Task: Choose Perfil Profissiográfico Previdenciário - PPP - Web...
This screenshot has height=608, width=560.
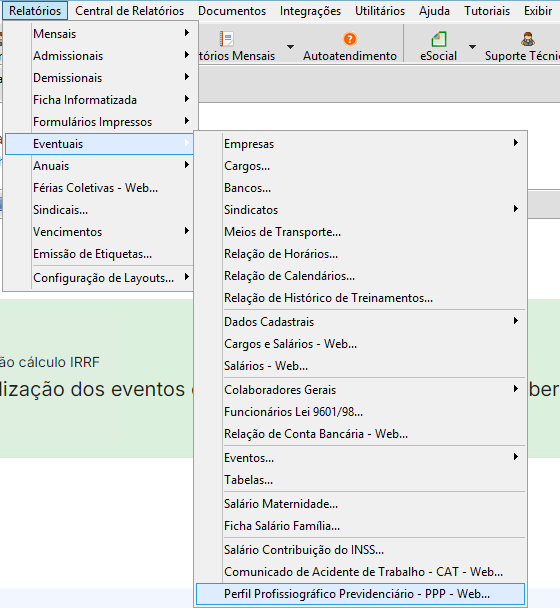Action: coord(360,594)
